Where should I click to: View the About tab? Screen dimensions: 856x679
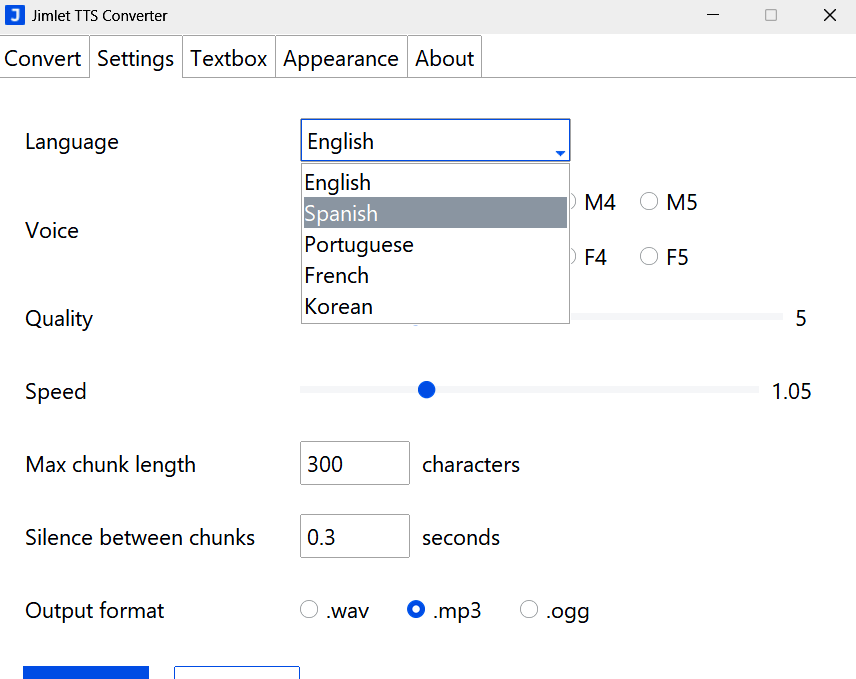click(x=444, y=58)
